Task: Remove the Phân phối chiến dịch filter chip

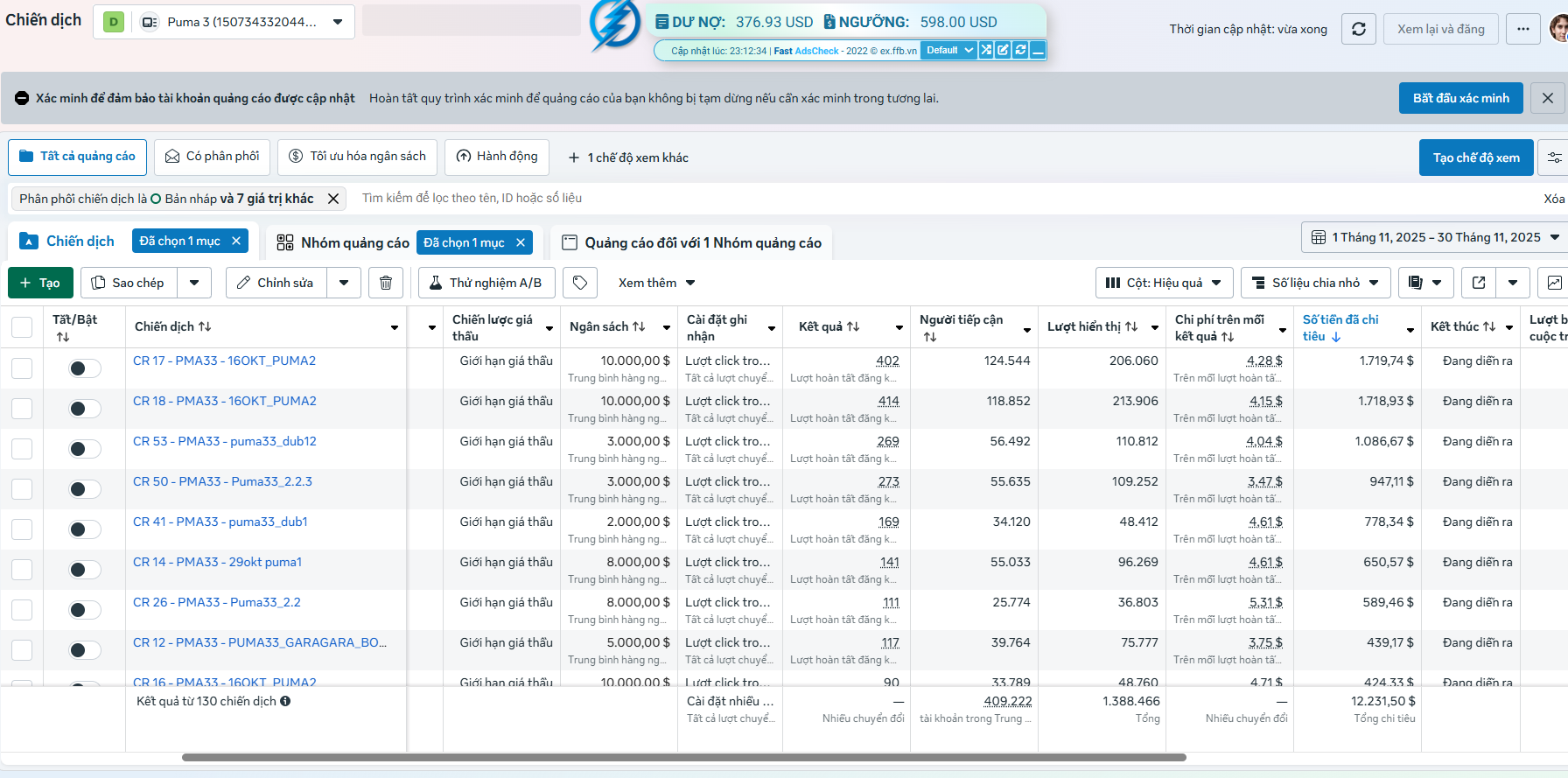Action: 333,199
